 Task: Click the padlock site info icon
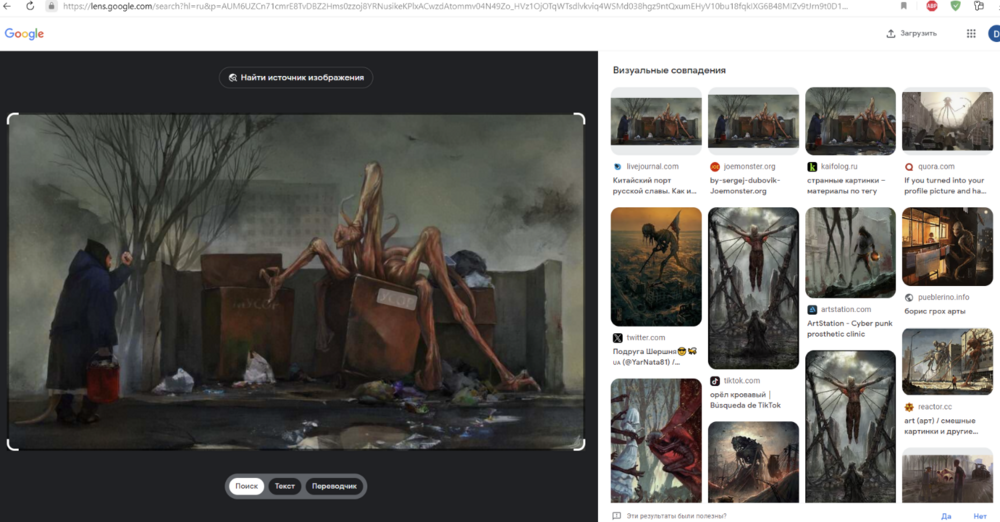click(52, 6)
